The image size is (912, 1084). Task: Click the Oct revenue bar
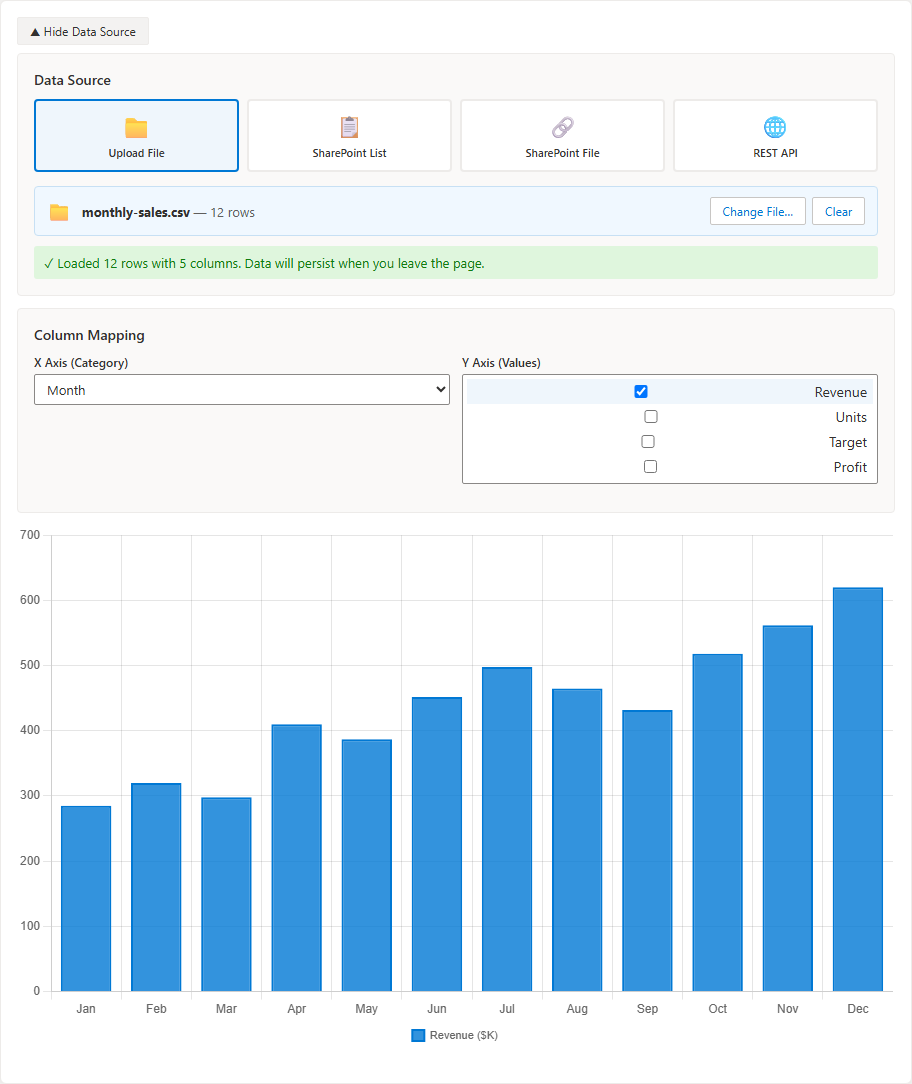718,823
